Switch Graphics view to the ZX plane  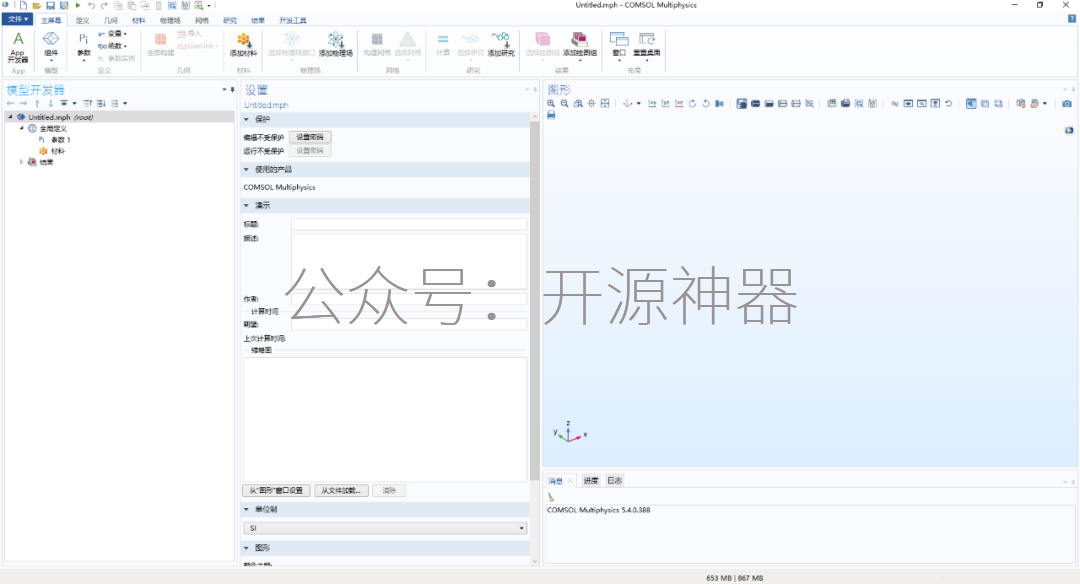pos(679,103)
